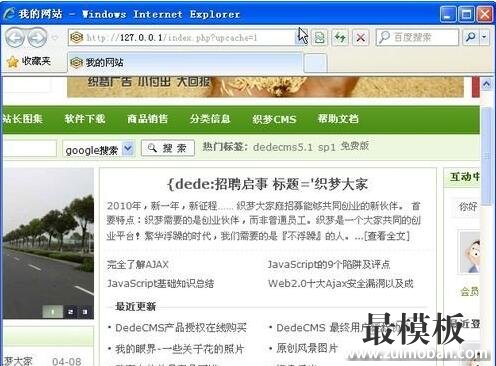This screenshot has width=496, height=366.
Task: Open the 站长图集 navigation item
Action: 23,119
